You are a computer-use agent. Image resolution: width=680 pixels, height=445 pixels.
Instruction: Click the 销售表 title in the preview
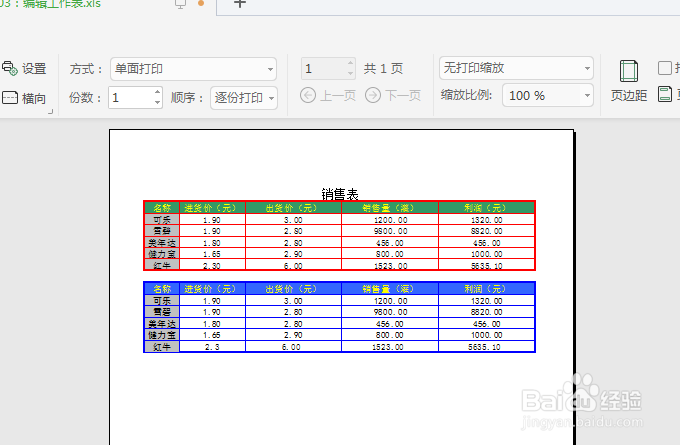tap(340, 194)
